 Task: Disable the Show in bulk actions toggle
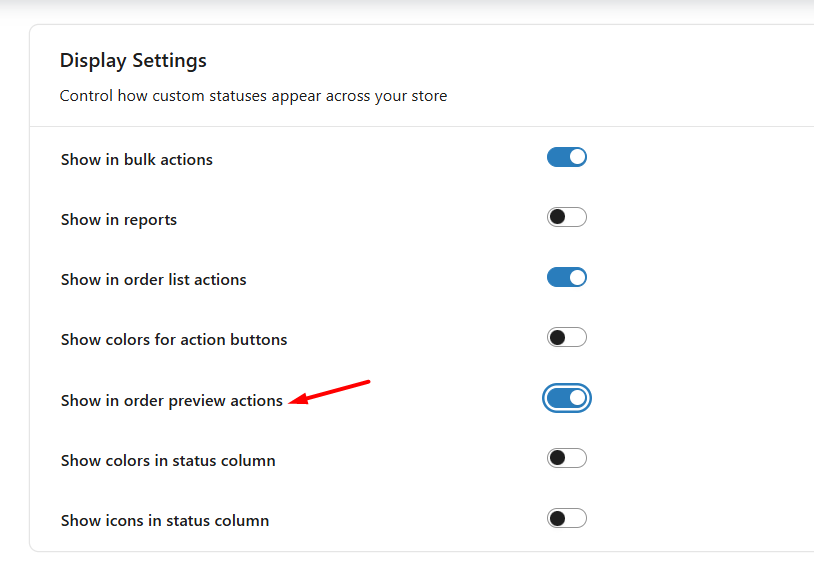pyautogui.click(x=566, y=157)
